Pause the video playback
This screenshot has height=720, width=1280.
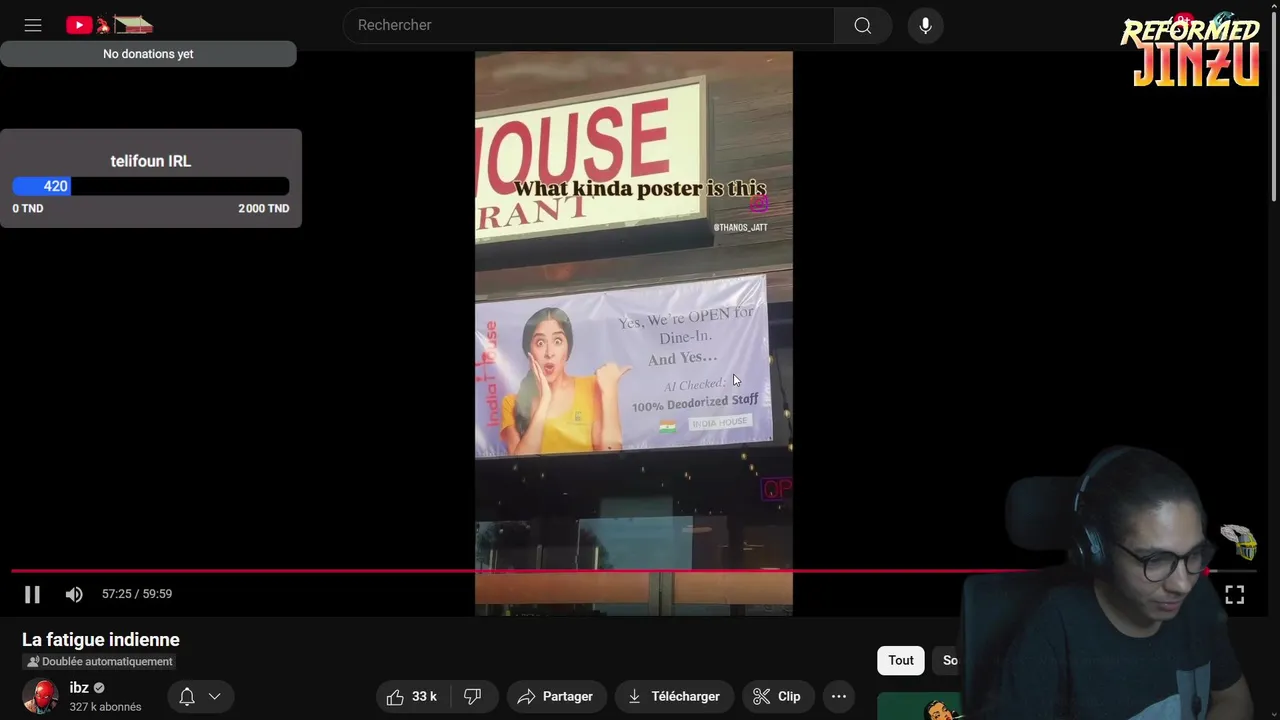coord(32,594)
